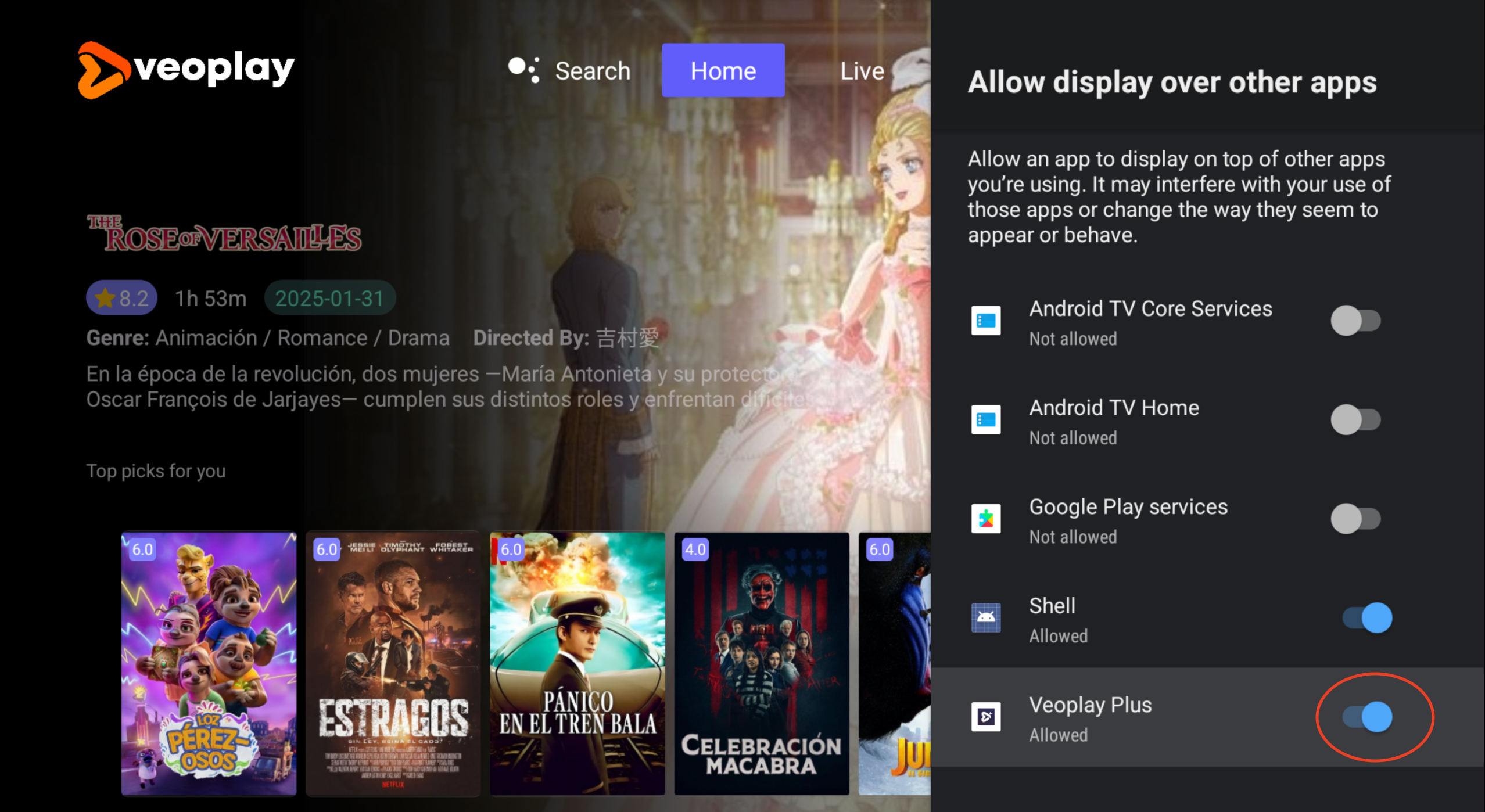Click the Veoplay Plus label
Screen dimensions: 1485x812
[1090, 705]
